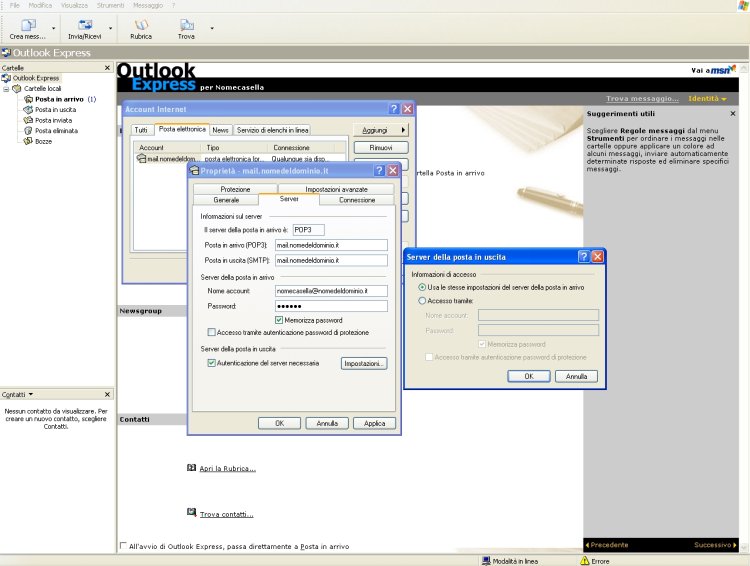The height and width of the screenshot is (566, 750).
Task: Click the Trova toolbar icon
Action: click(x=187, y=25)
